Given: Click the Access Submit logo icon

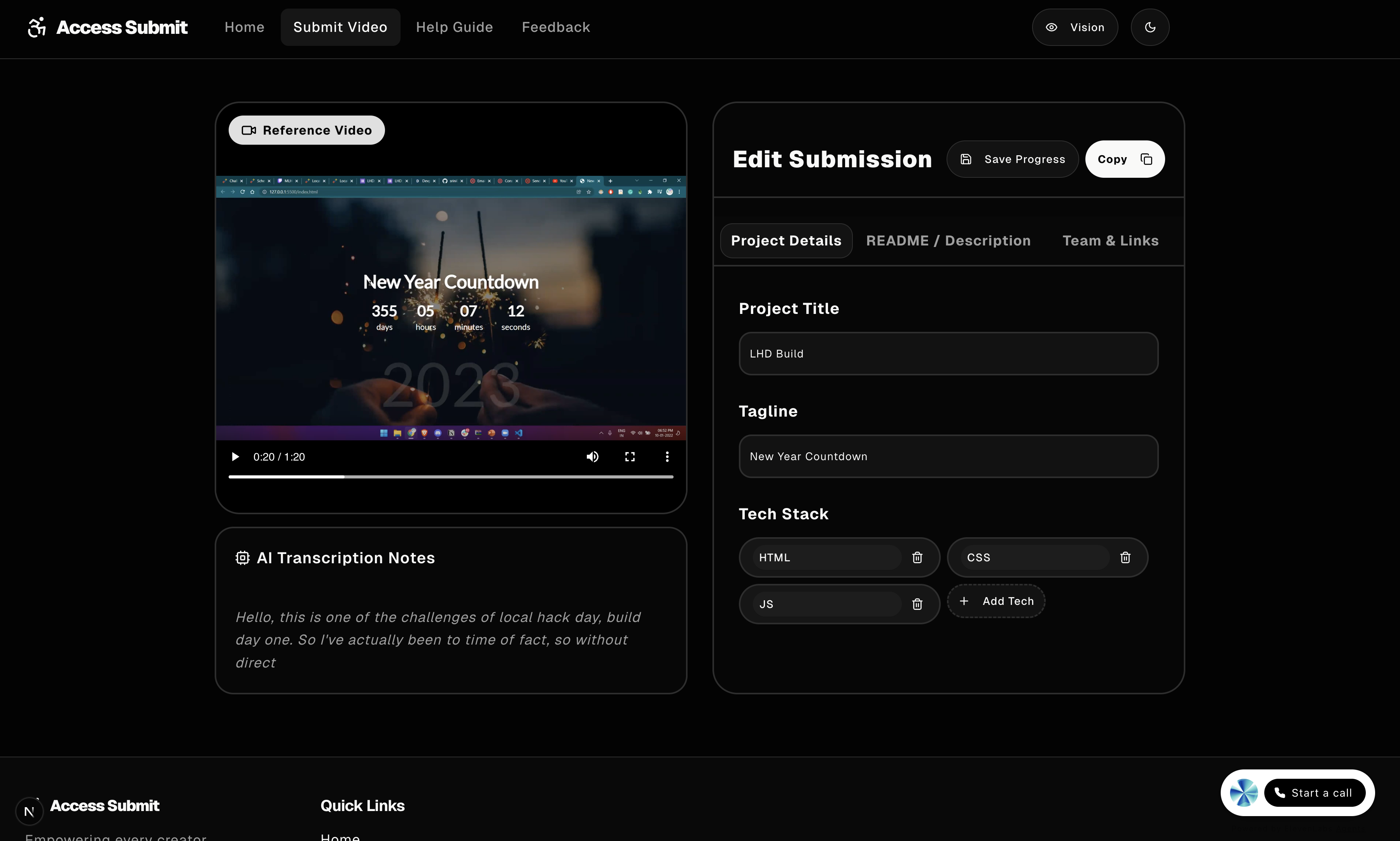Looking at the screenshot, I should point(37,27).
